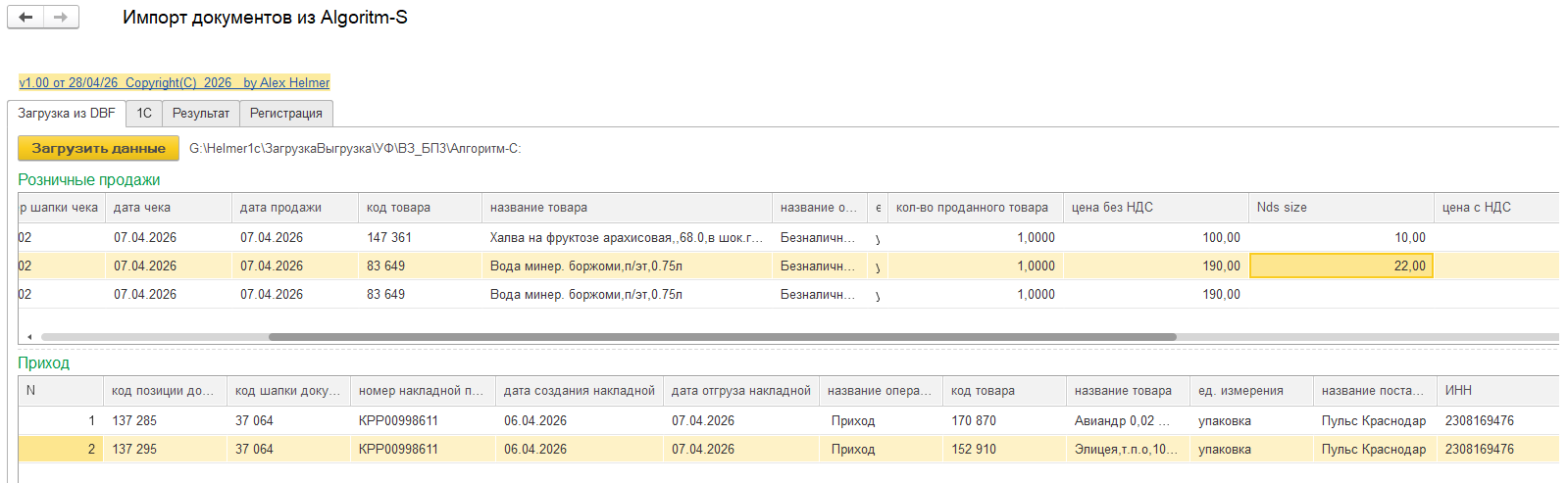
Task: Select the Загрузка из DBF tab
Action: pos(67,114)
